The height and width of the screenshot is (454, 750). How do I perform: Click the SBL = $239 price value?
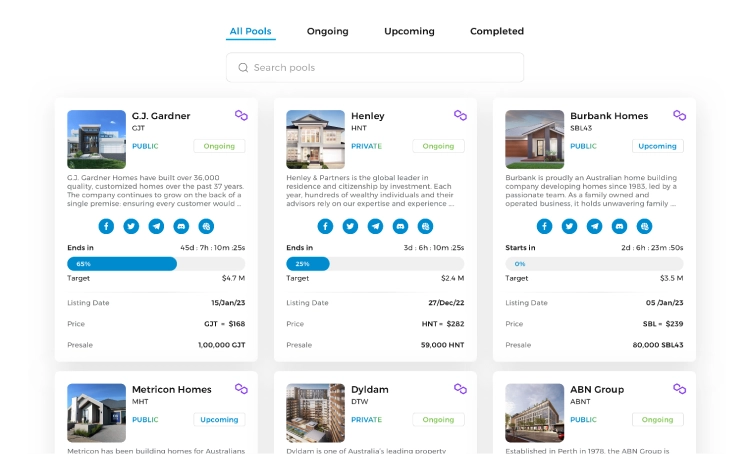pos(663,324)
